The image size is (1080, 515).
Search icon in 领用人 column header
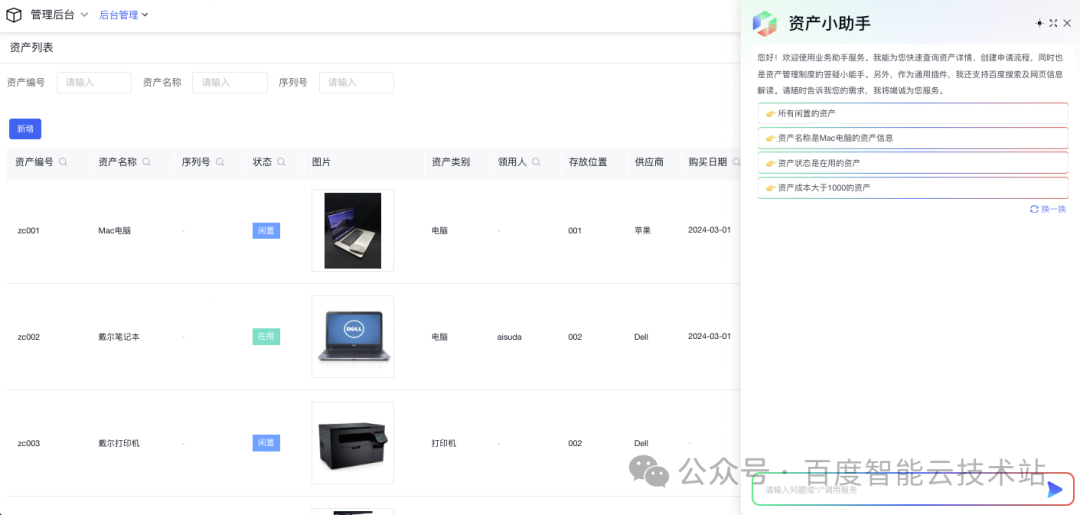536,162
